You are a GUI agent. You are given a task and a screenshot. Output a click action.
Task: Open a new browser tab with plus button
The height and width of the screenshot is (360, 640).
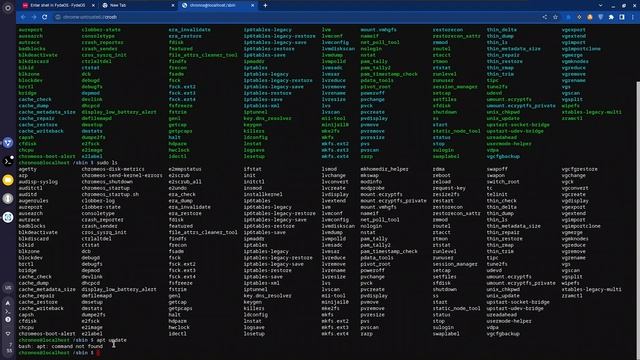265,5
